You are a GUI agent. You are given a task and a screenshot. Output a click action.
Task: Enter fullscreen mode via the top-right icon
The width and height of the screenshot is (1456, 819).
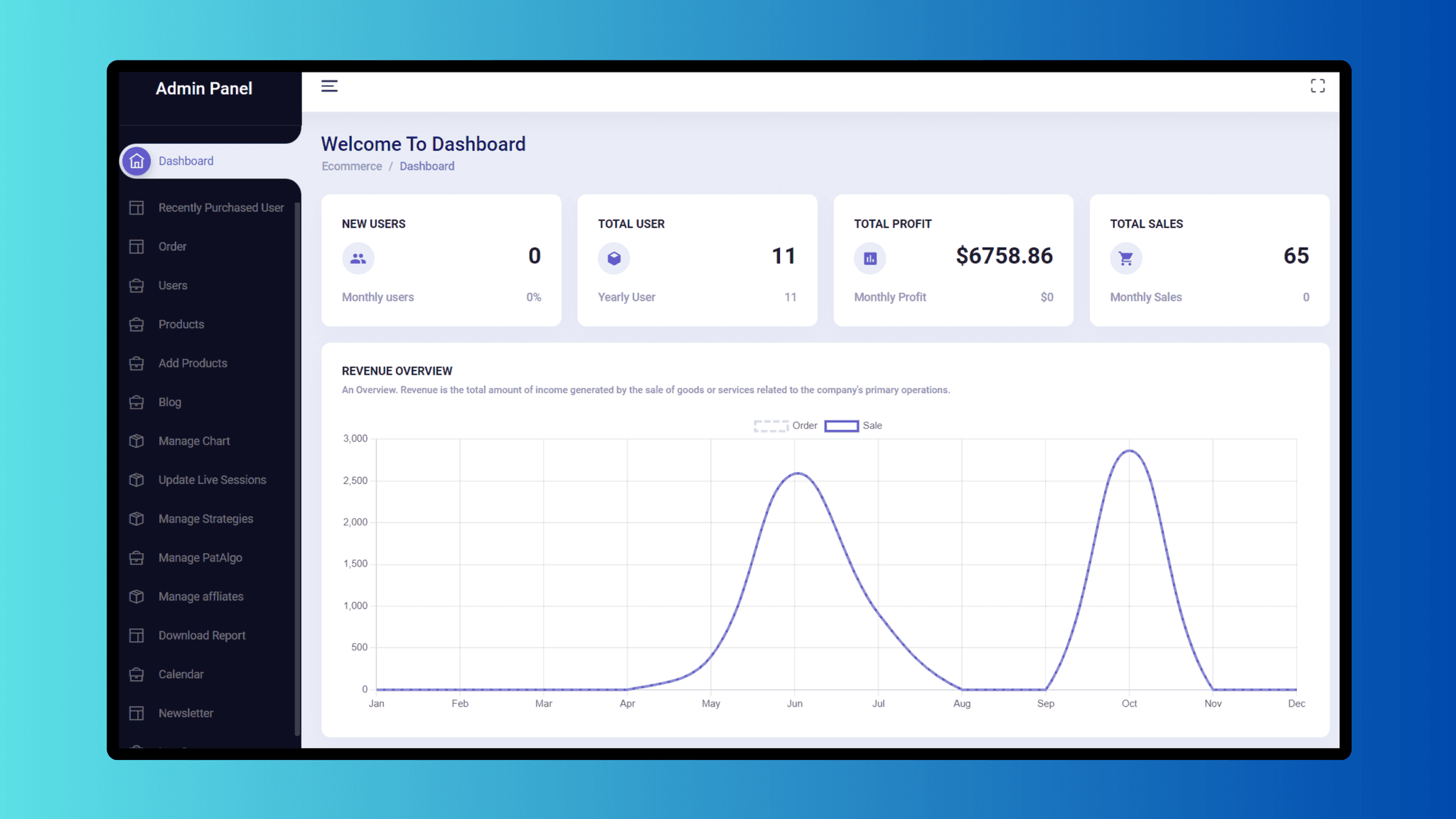[x=1317, y=86]
